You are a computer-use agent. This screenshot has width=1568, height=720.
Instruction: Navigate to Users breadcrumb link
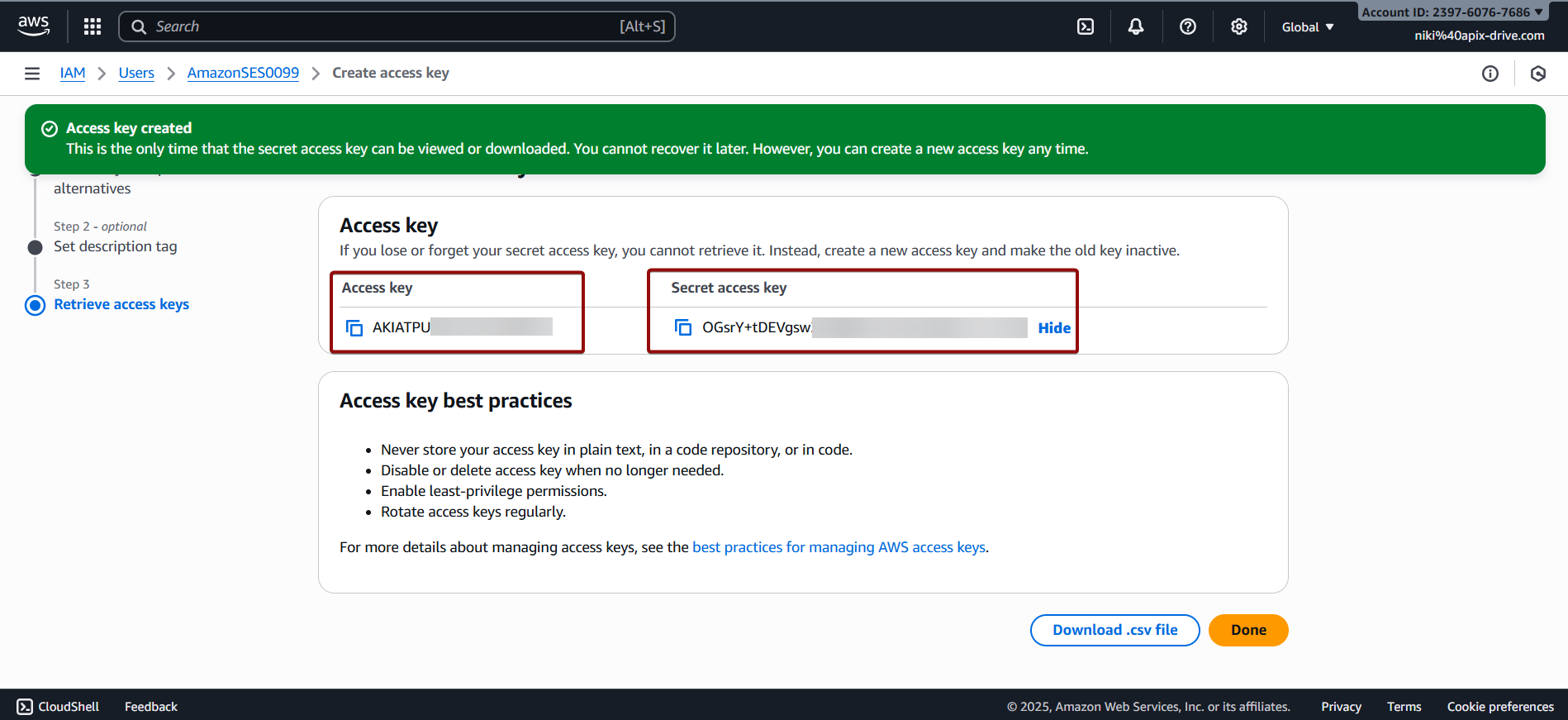pyautogui.click(x=136, y=74)
